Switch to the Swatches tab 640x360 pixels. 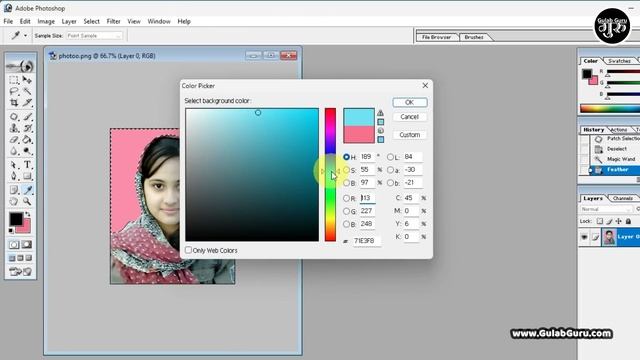click(x=619, y=61)
